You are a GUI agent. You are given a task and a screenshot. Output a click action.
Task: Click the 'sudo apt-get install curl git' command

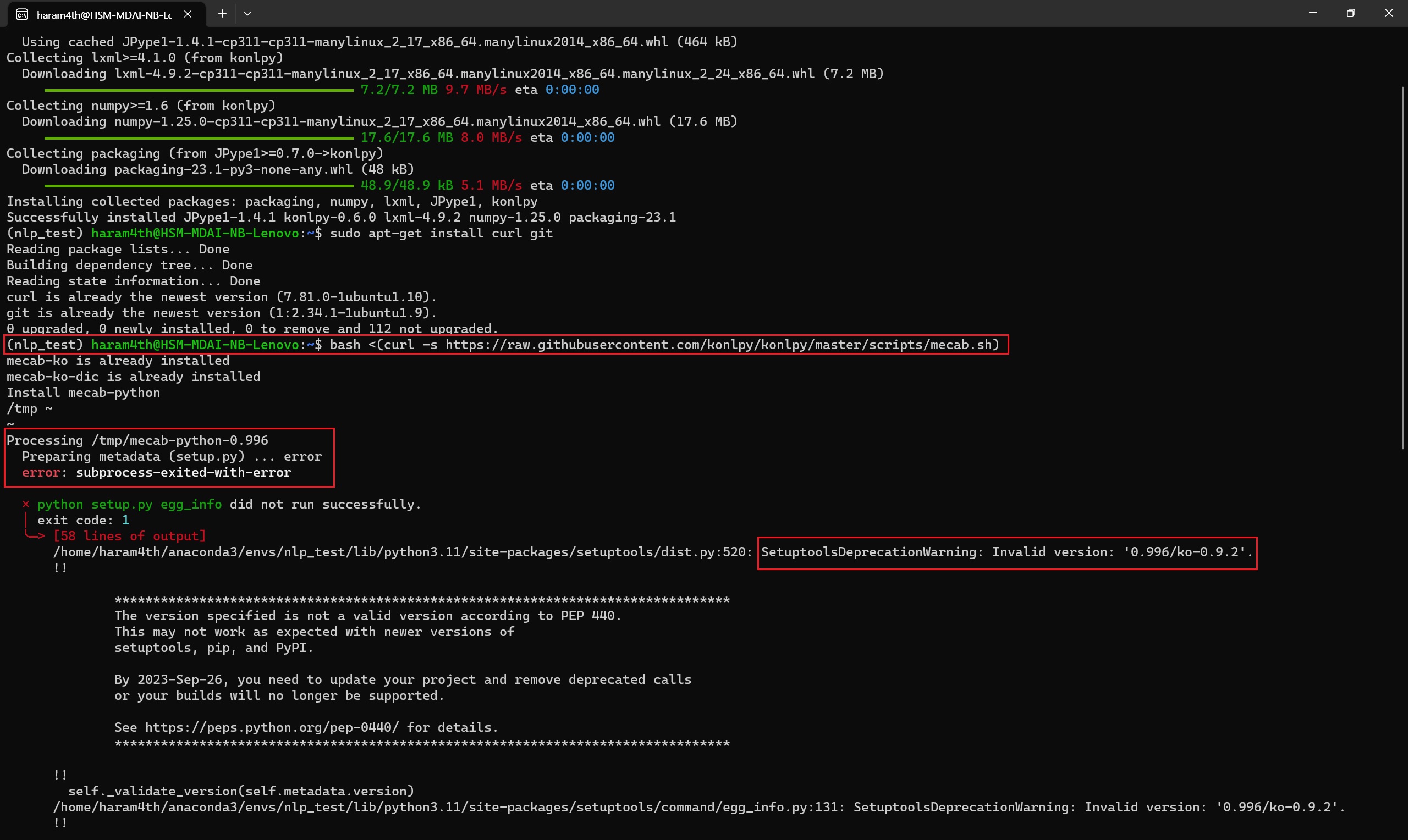tap(441, 233)
